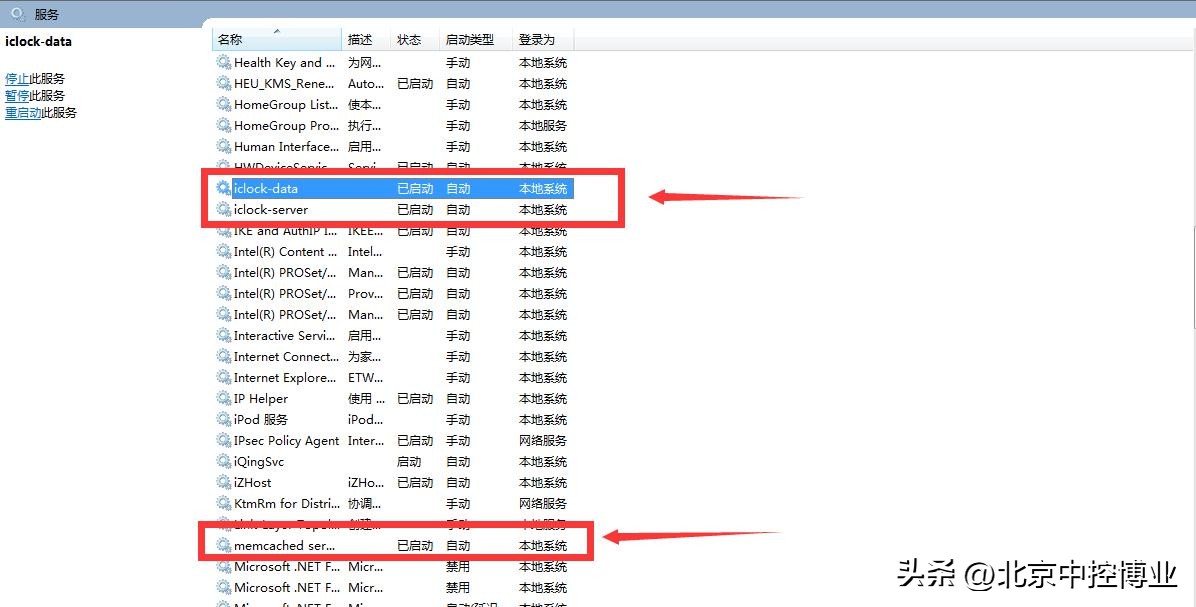Select the Intel(R) Content service name

tap(285, 252)
